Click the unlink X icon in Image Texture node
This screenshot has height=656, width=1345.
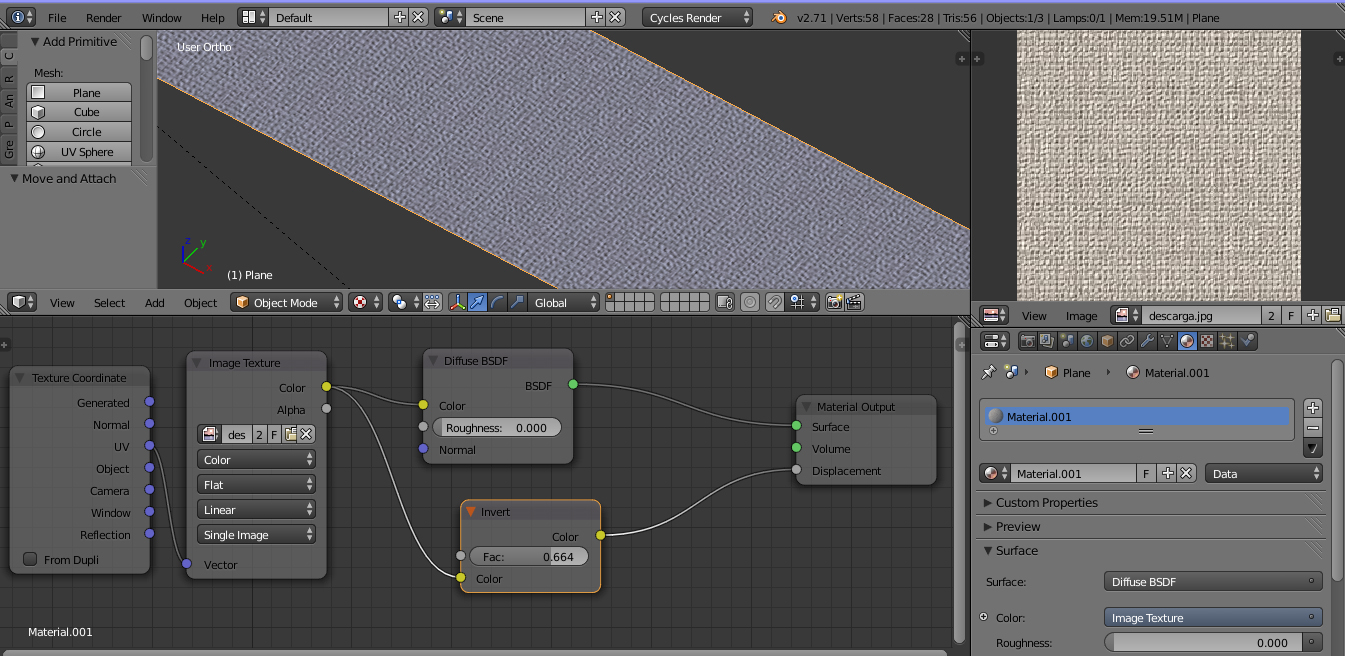[x=307, y=434]
